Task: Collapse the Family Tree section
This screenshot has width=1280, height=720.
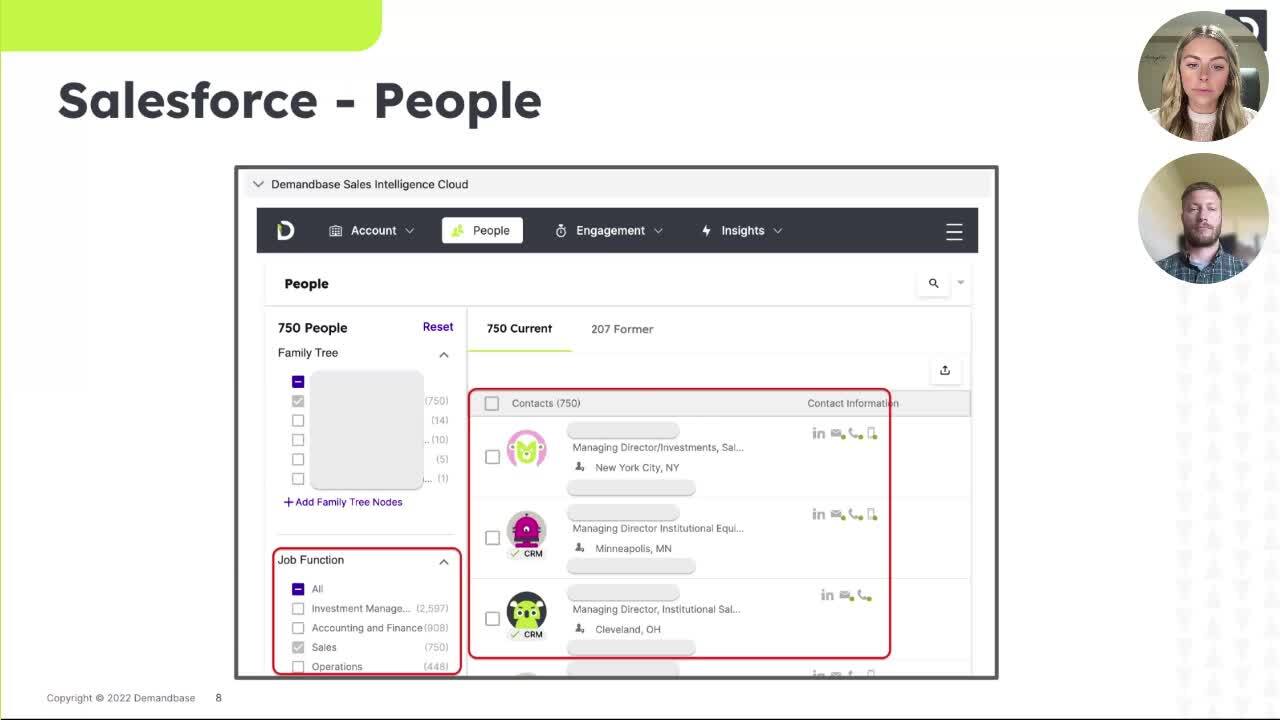Action: pos(444,354)
